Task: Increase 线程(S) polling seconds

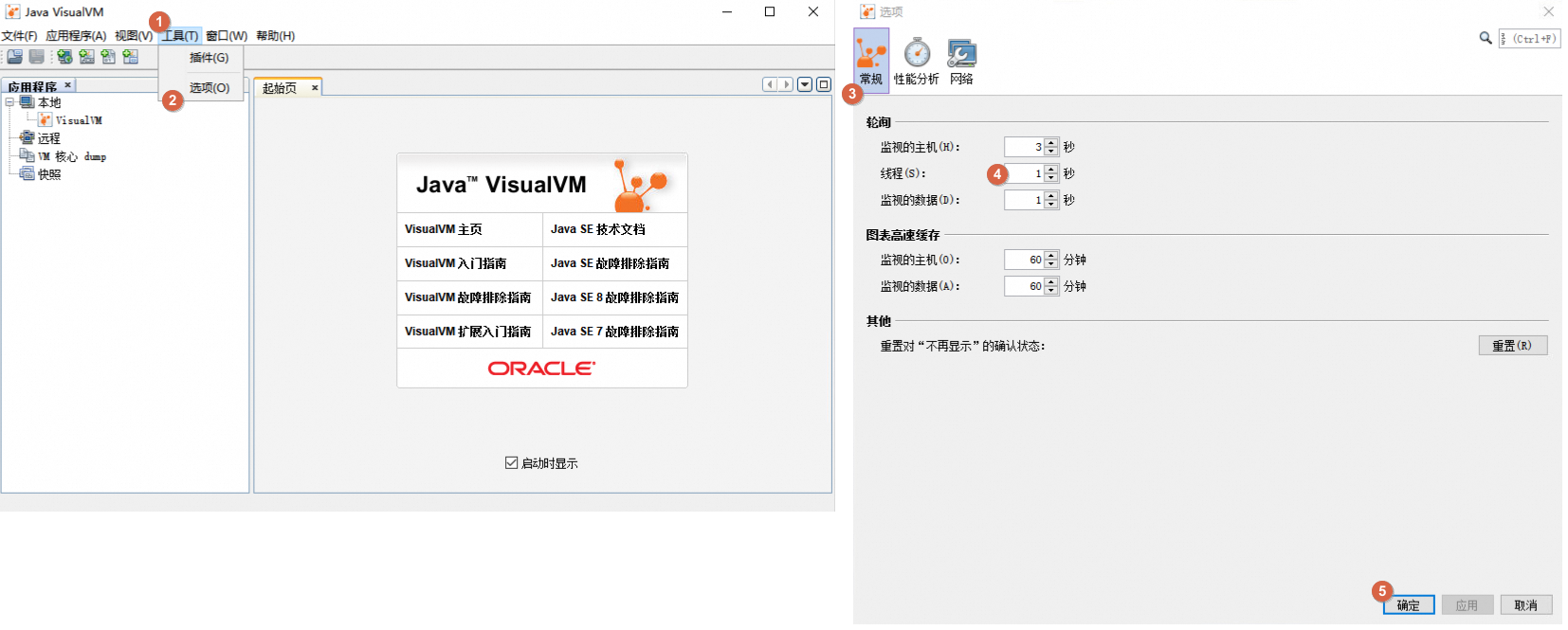Action: click(x=1051, y=170)
